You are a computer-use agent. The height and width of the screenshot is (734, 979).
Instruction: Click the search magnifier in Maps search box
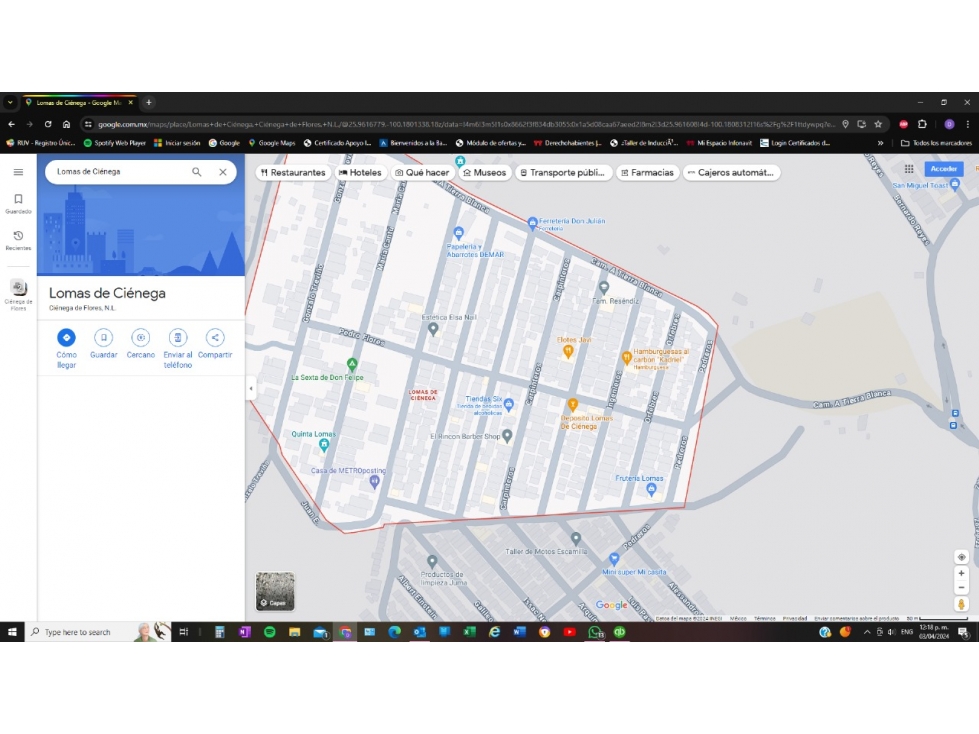point(197,172)
